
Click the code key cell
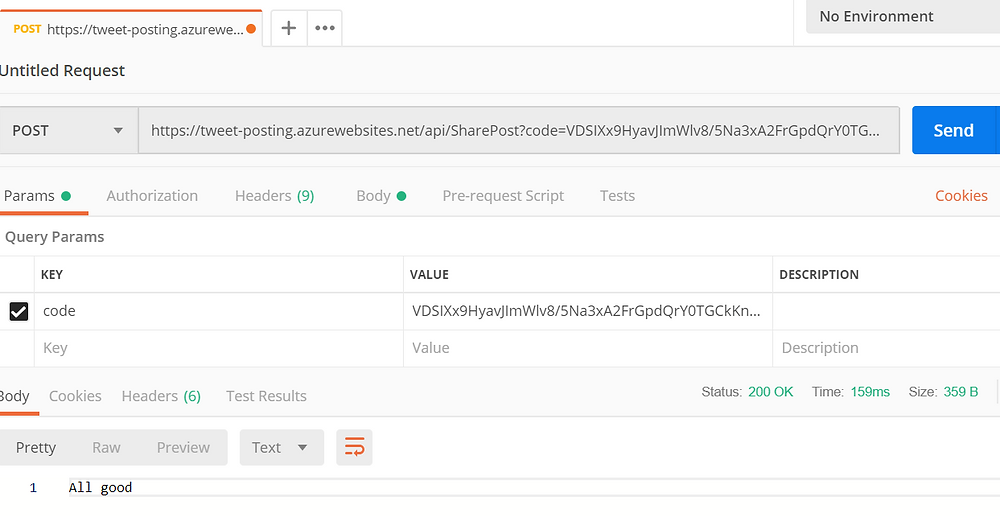219,311
